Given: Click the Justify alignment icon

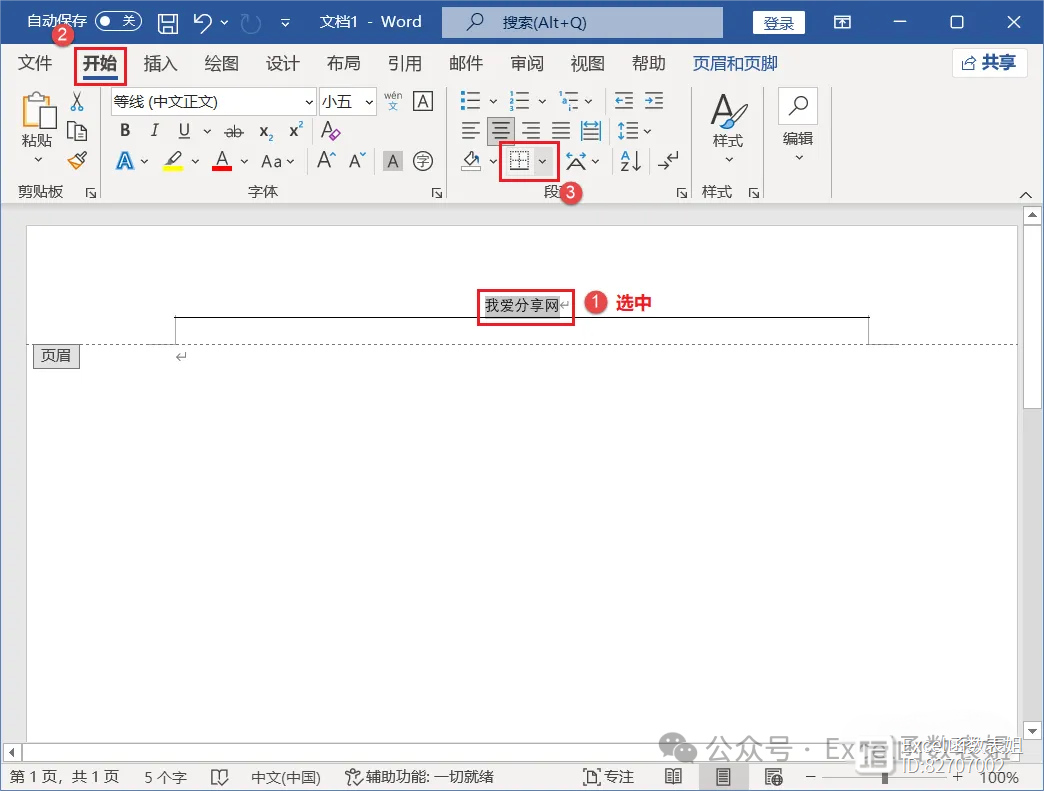Looking at the screenshot, I should click(x=561, y=131).
